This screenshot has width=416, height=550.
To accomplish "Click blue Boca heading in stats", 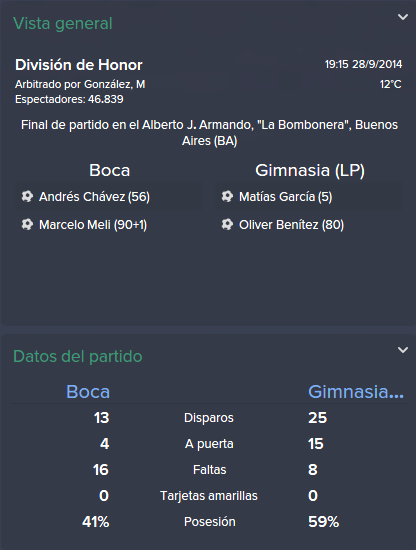I will pyautogui.click(x=88, y=392).
